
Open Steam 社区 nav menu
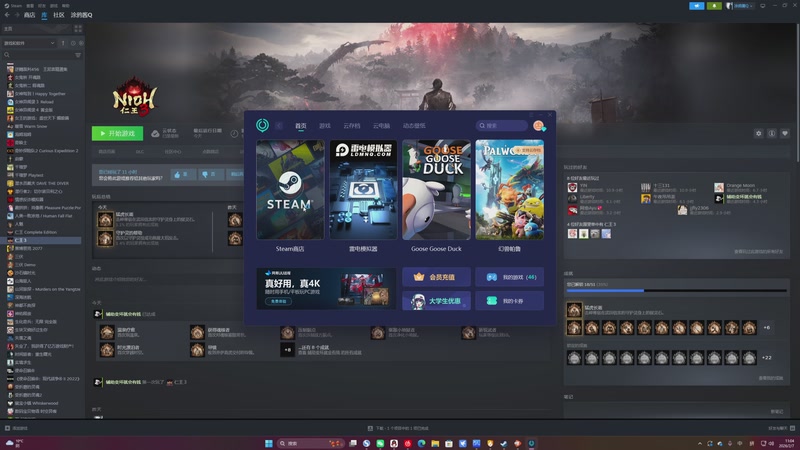(59, 15)
